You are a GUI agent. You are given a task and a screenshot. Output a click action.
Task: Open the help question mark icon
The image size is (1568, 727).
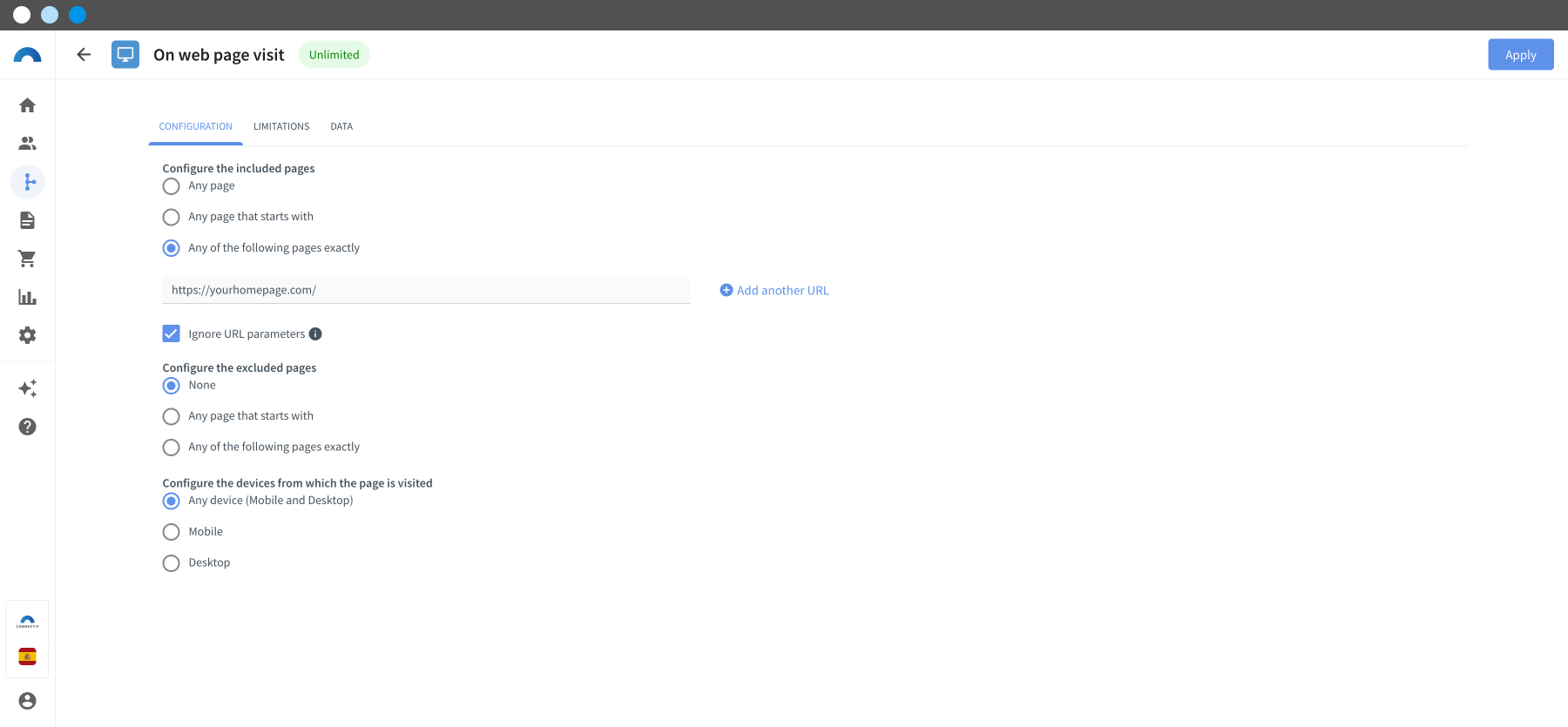tap(27, 427)
